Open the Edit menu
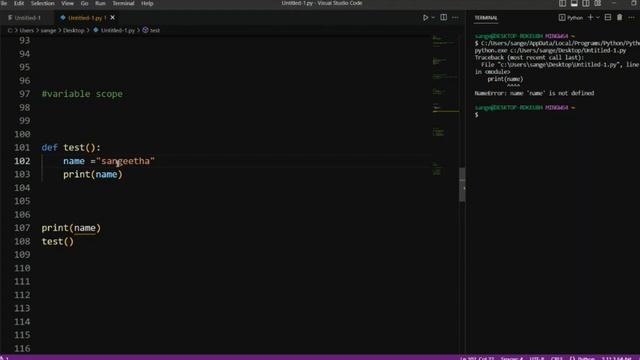This screenshot has height=360, width=640. (19, 3)
